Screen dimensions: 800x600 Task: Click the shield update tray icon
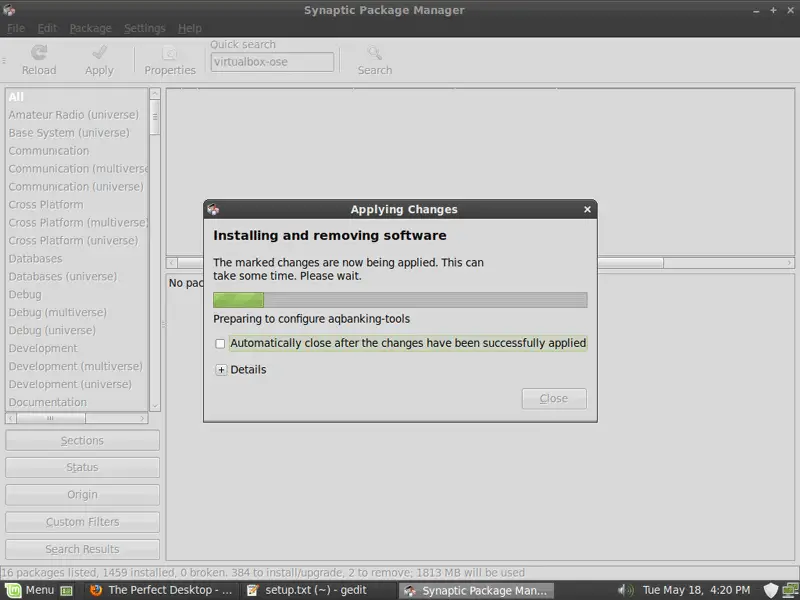click(x=770, y=590)
